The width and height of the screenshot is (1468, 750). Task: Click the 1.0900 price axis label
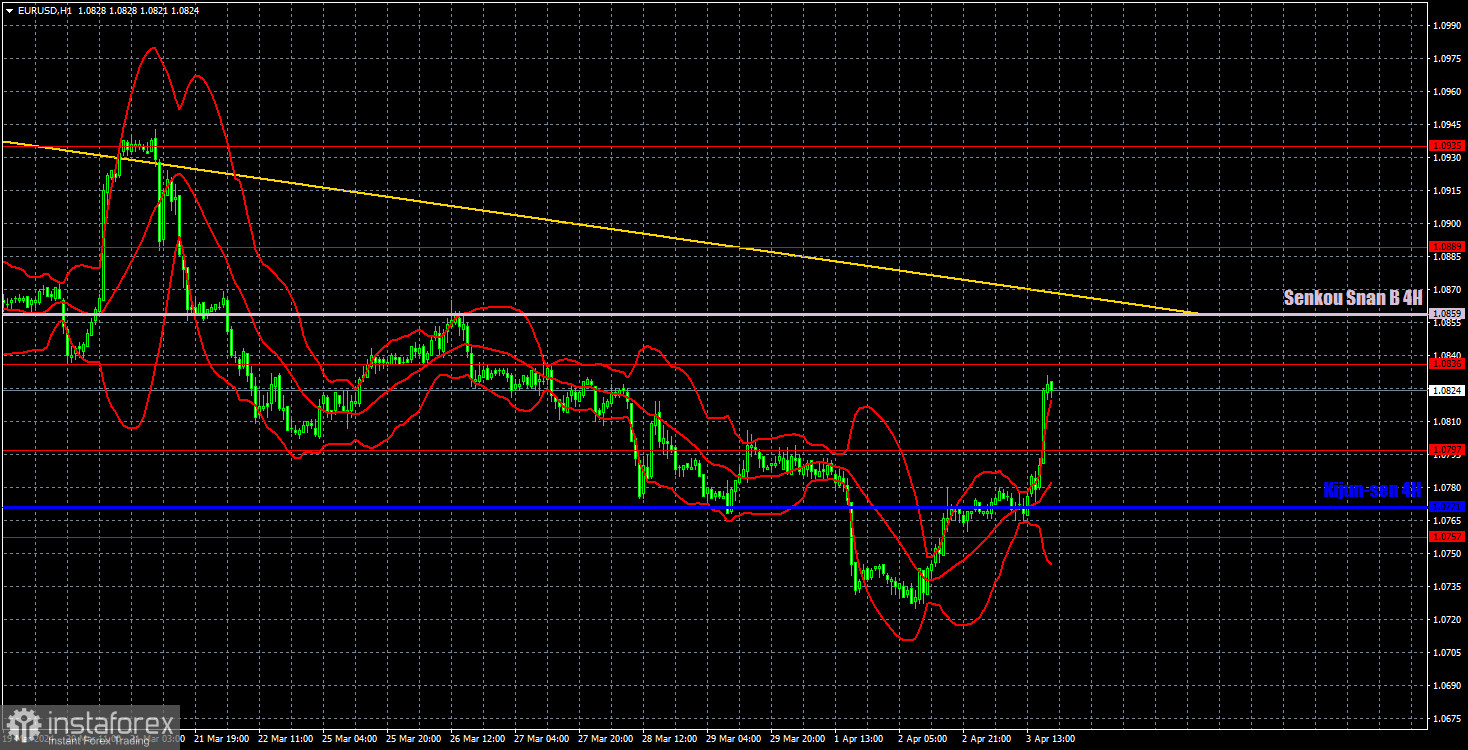click(1446, 223)
